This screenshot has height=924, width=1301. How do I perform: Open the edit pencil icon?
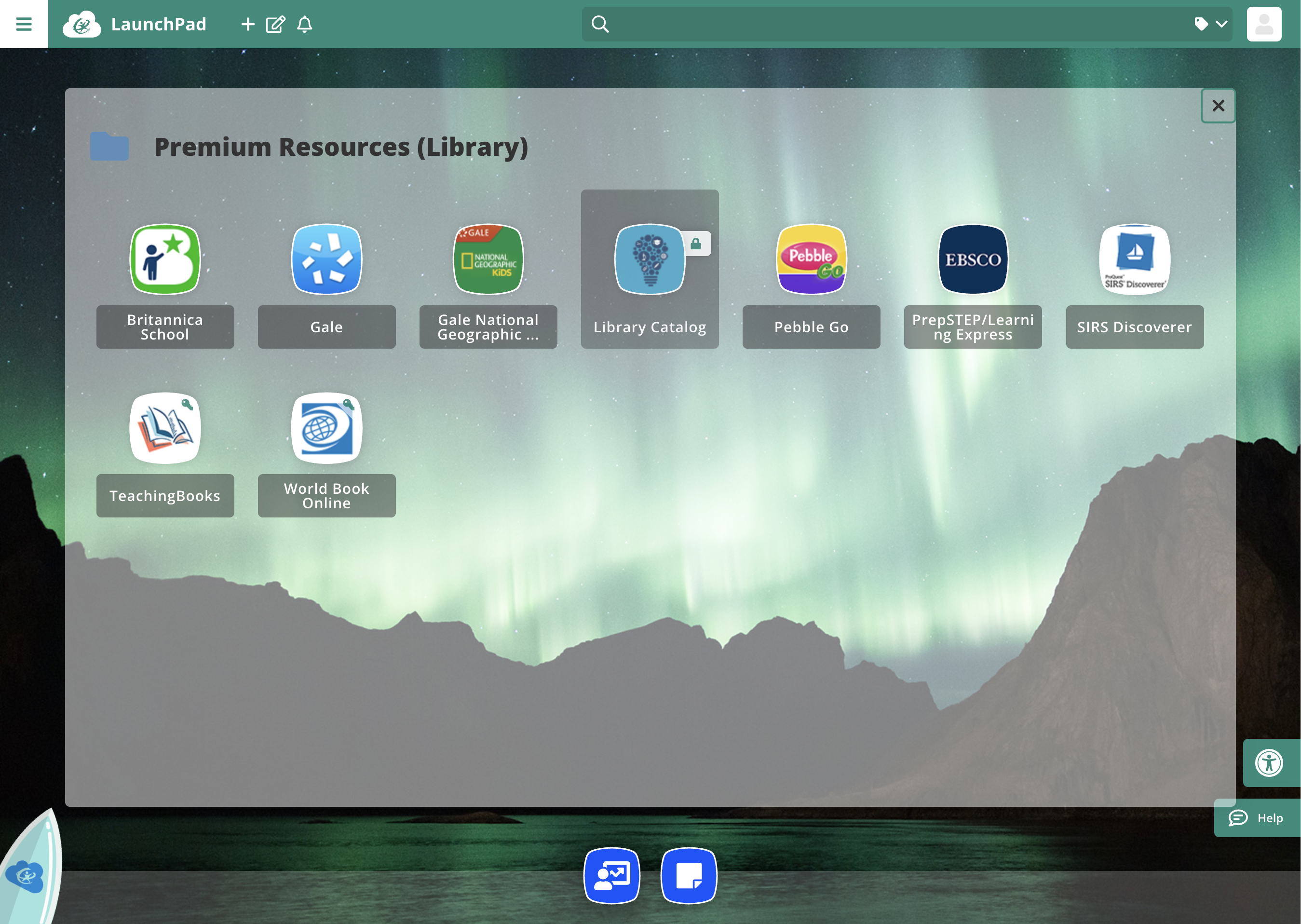pyautogui.click(x=275, y=25)
